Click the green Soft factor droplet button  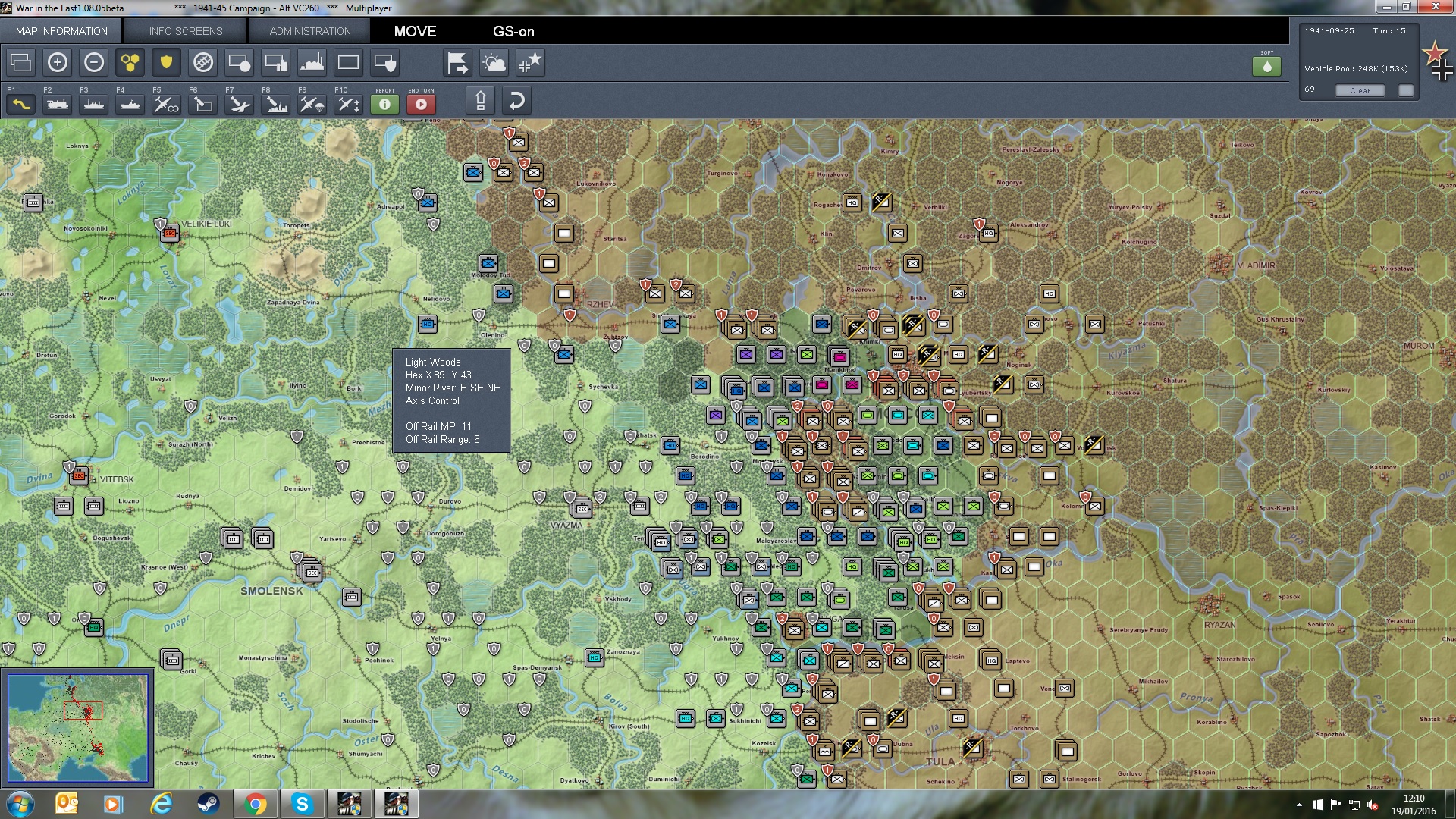1266,66
